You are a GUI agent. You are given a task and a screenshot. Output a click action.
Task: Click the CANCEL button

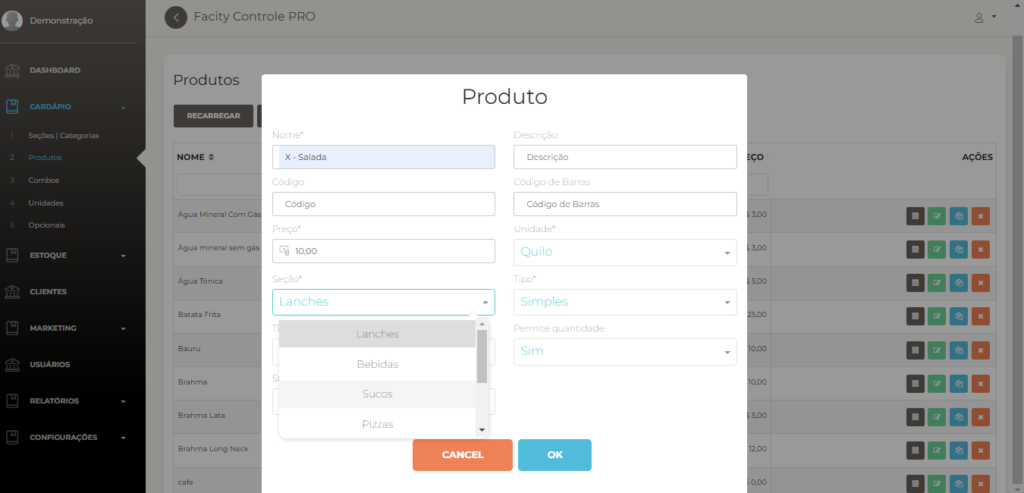(x=462, y=455)
